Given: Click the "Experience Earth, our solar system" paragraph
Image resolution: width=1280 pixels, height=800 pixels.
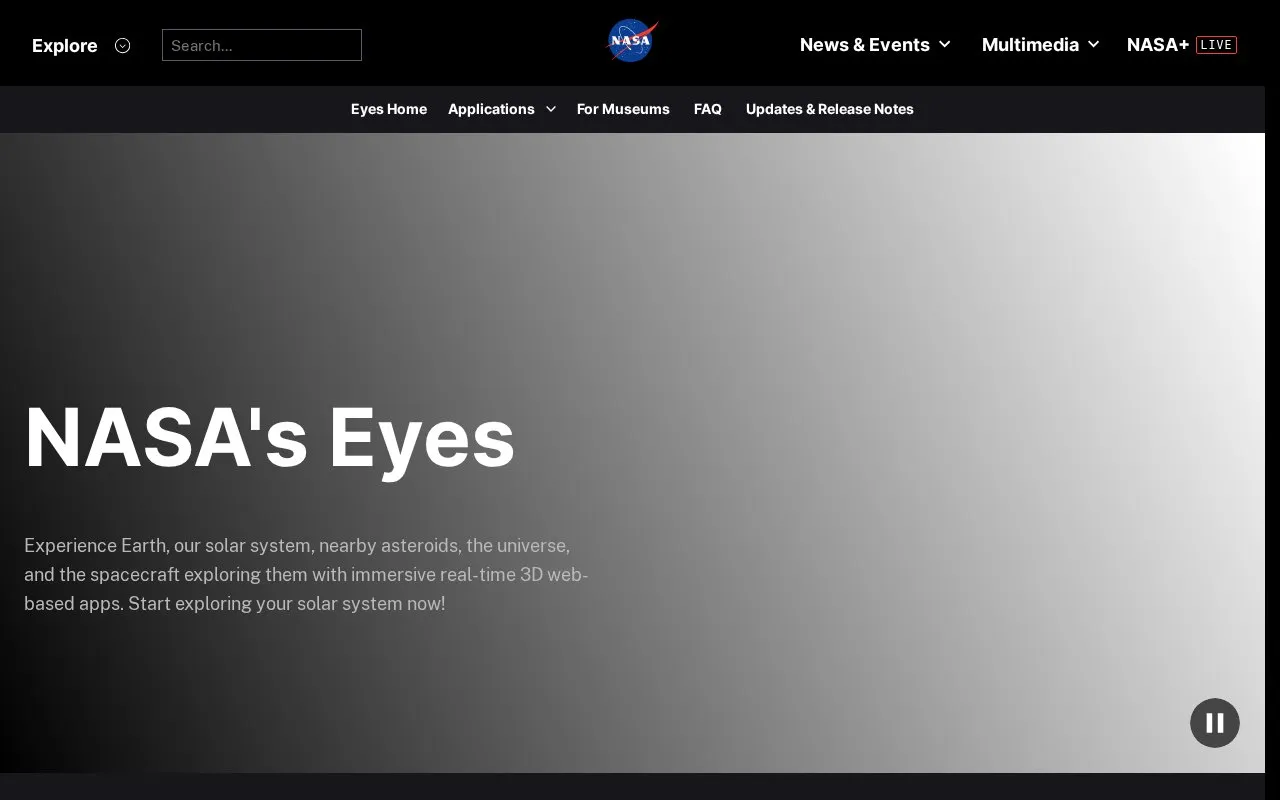Looking at the screenshot, I should point(306,574).
